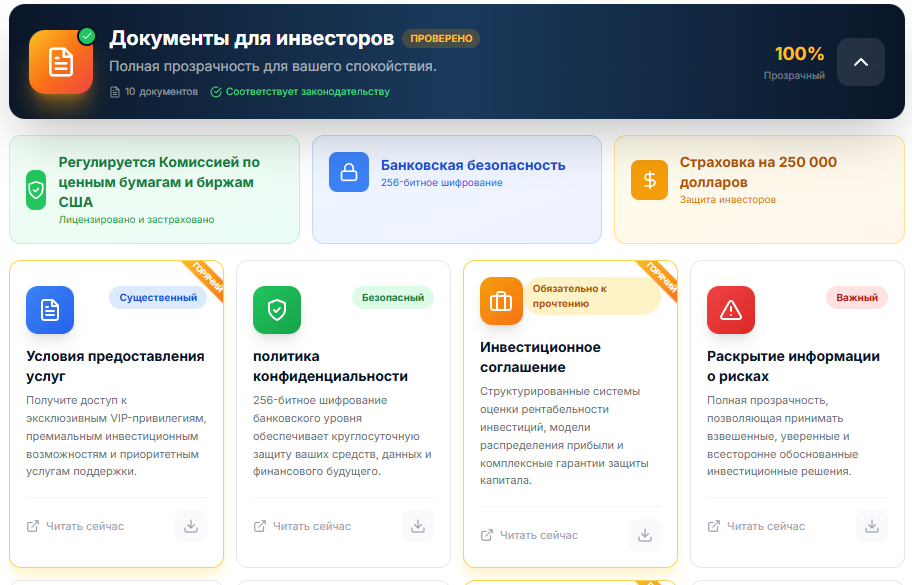Image resolution: width=912 pixels, height=585 pixels.
Task: Click the 'Проверено' verified badge
Action: (x=441, y=39)
